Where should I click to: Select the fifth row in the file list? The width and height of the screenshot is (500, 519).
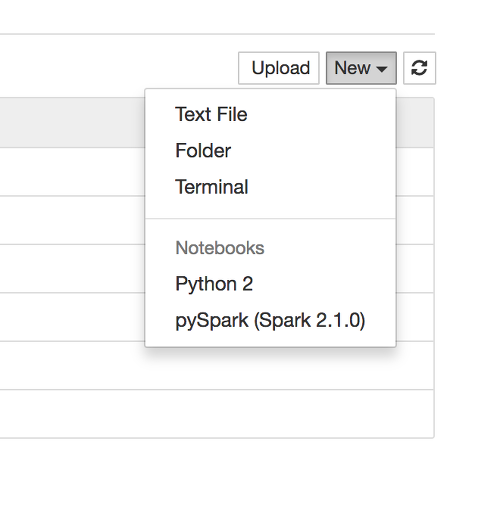(217, 365)
